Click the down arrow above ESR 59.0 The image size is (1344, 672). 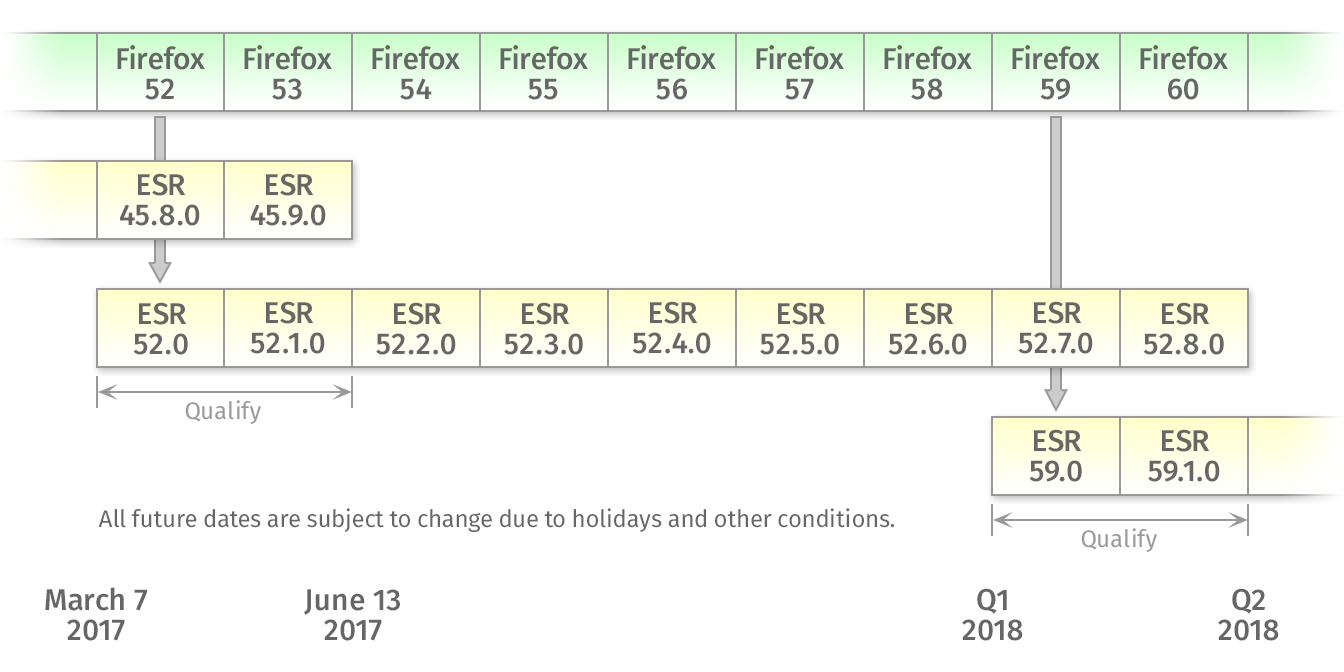coord(1056,389)
